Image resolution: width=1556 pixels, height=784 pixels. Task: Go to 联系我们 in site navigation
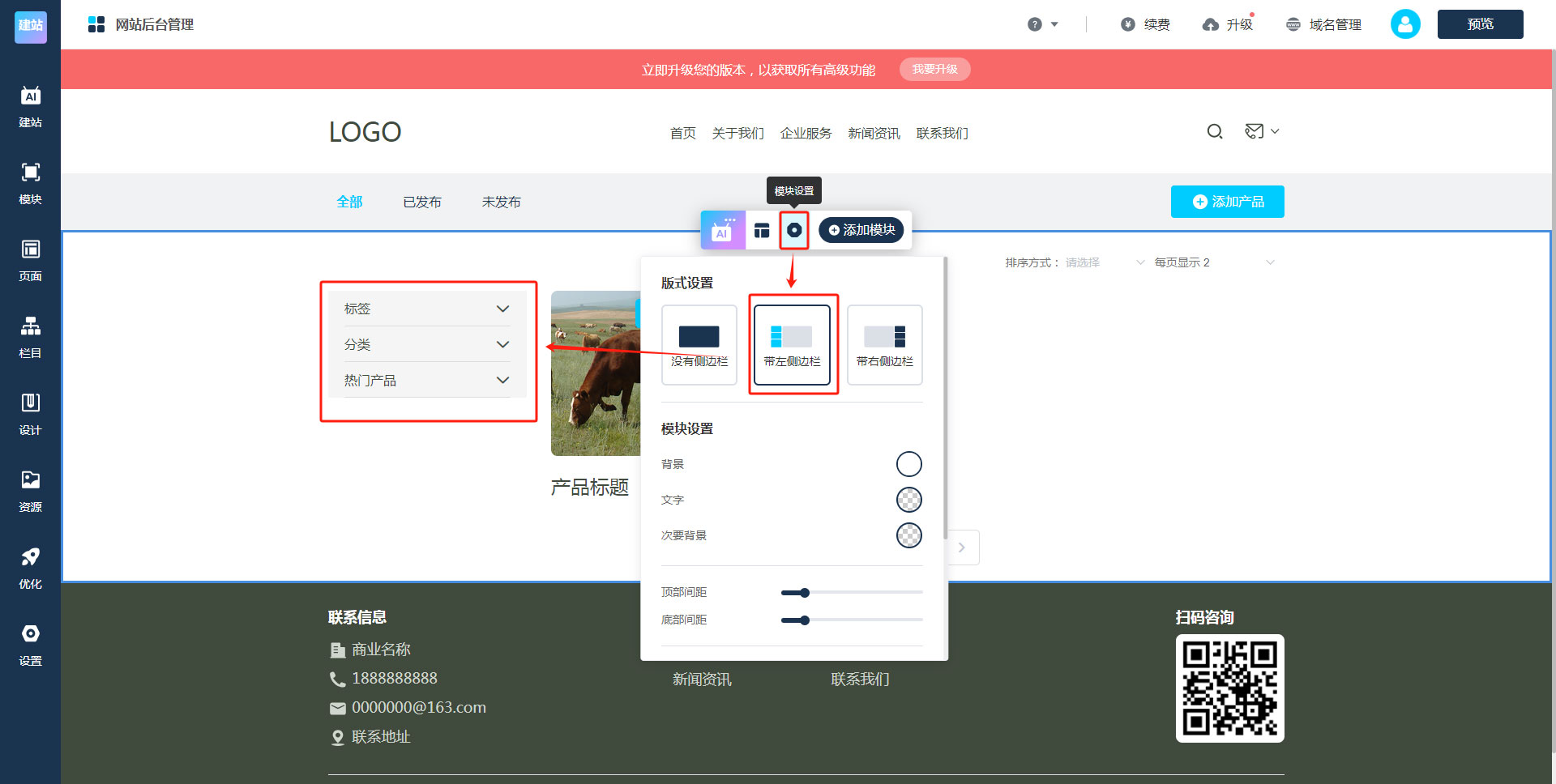tap(942, 133)
